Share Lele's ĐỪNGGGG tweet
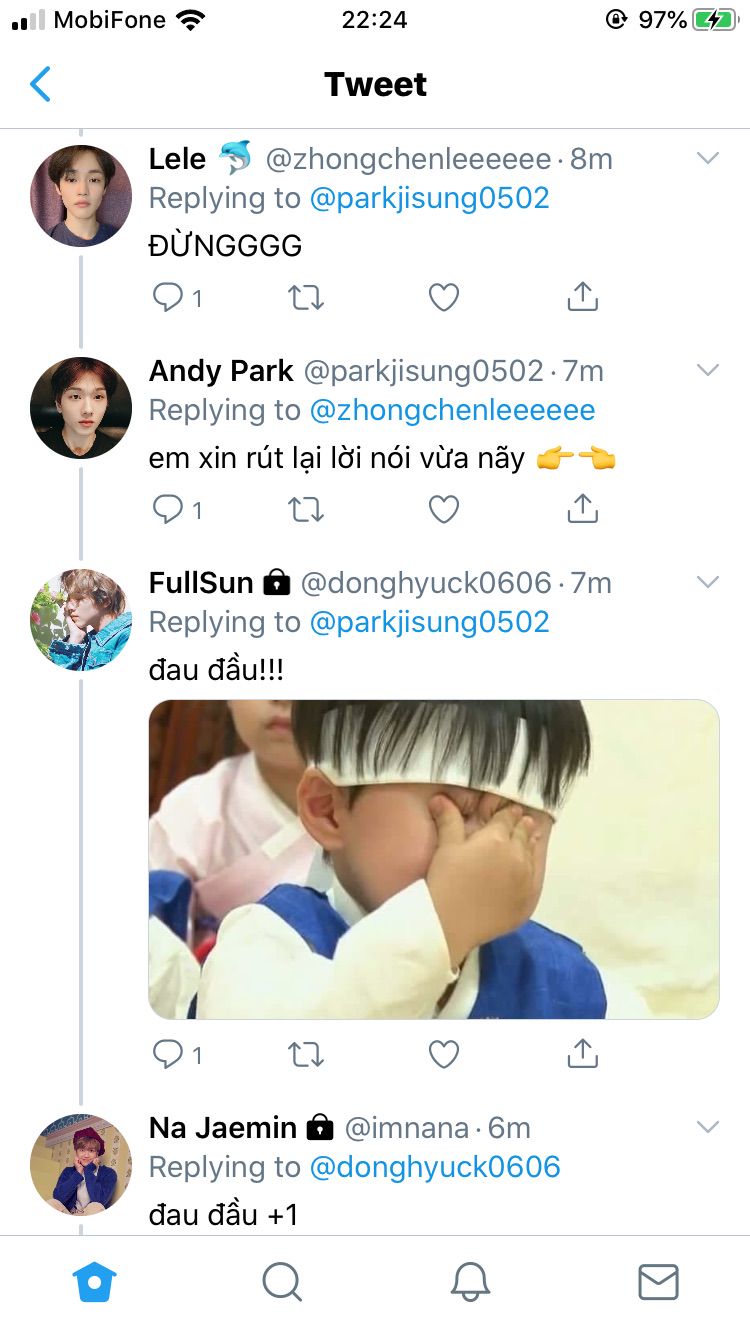The width and height of the screenshot is (750, 1334). pos(582,297)
